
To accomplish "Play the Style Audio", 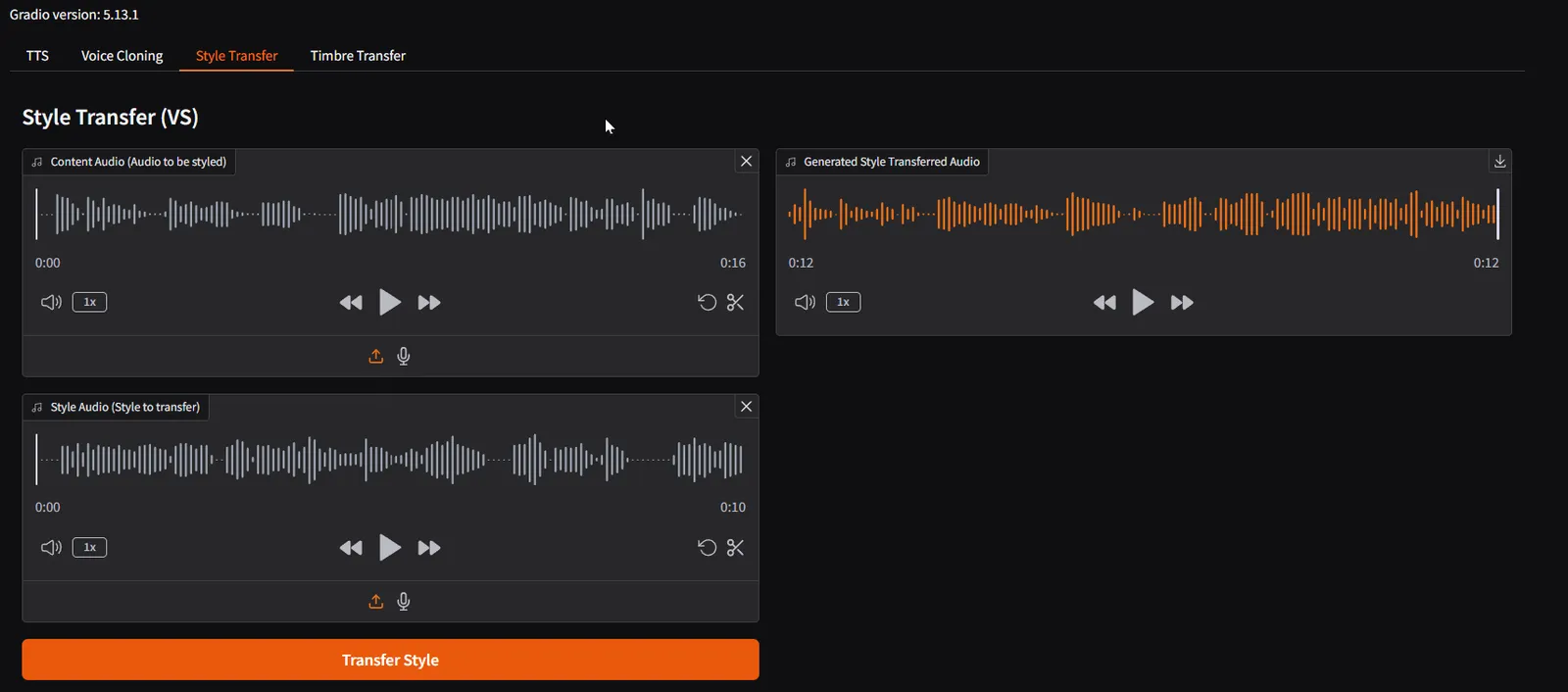I will click(x=390, y=547).
